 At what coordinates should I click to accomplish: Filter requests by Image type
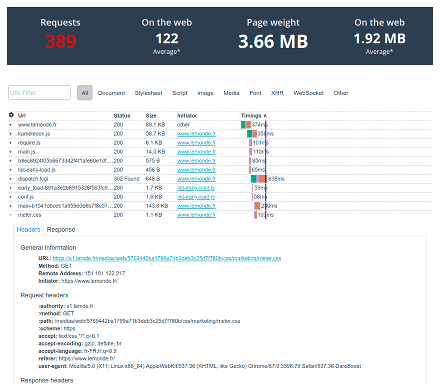pos(205,93)
